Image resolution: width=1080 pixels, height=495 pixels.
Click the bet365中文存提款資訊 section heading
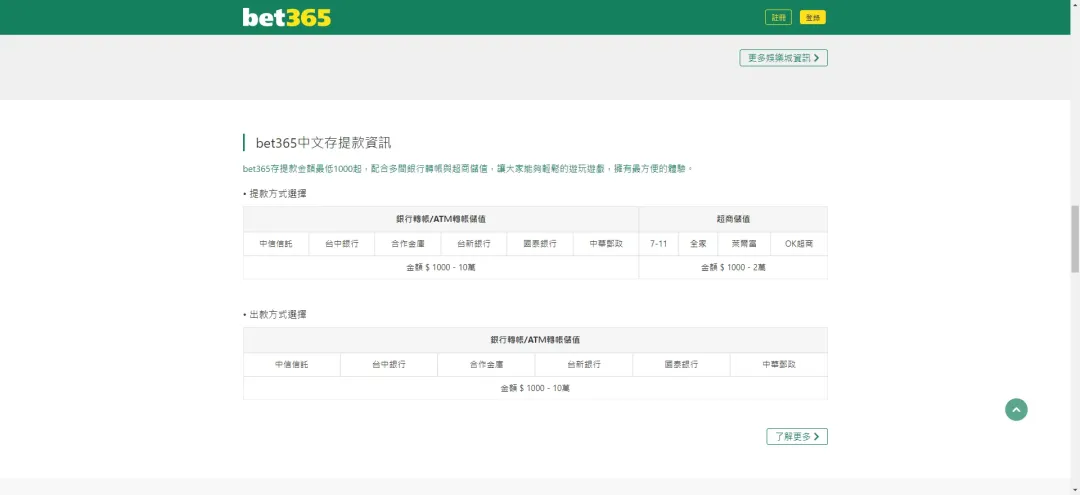click(x=323, y=143)
